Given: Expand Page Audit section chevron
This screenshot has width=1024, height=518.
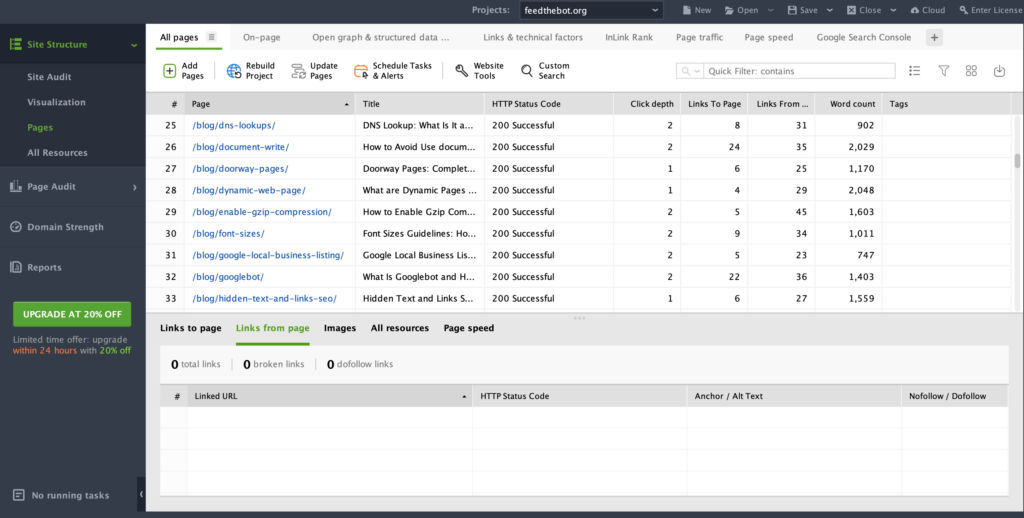Looking at the screenshot, I should point(135,187).
